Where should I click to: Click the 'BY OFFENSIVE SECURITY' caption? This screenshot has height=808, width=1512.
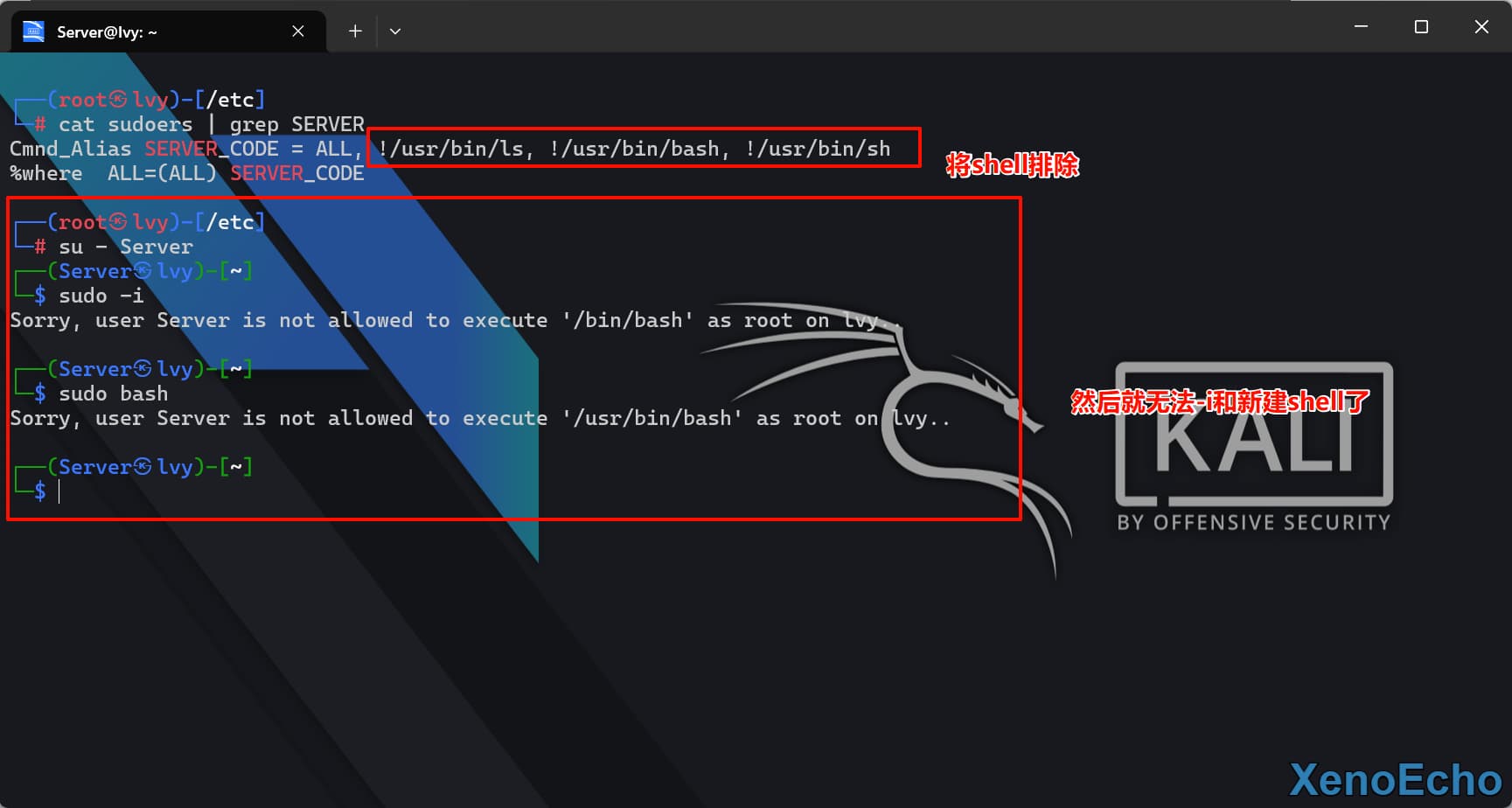click(x=1253, y=523)
